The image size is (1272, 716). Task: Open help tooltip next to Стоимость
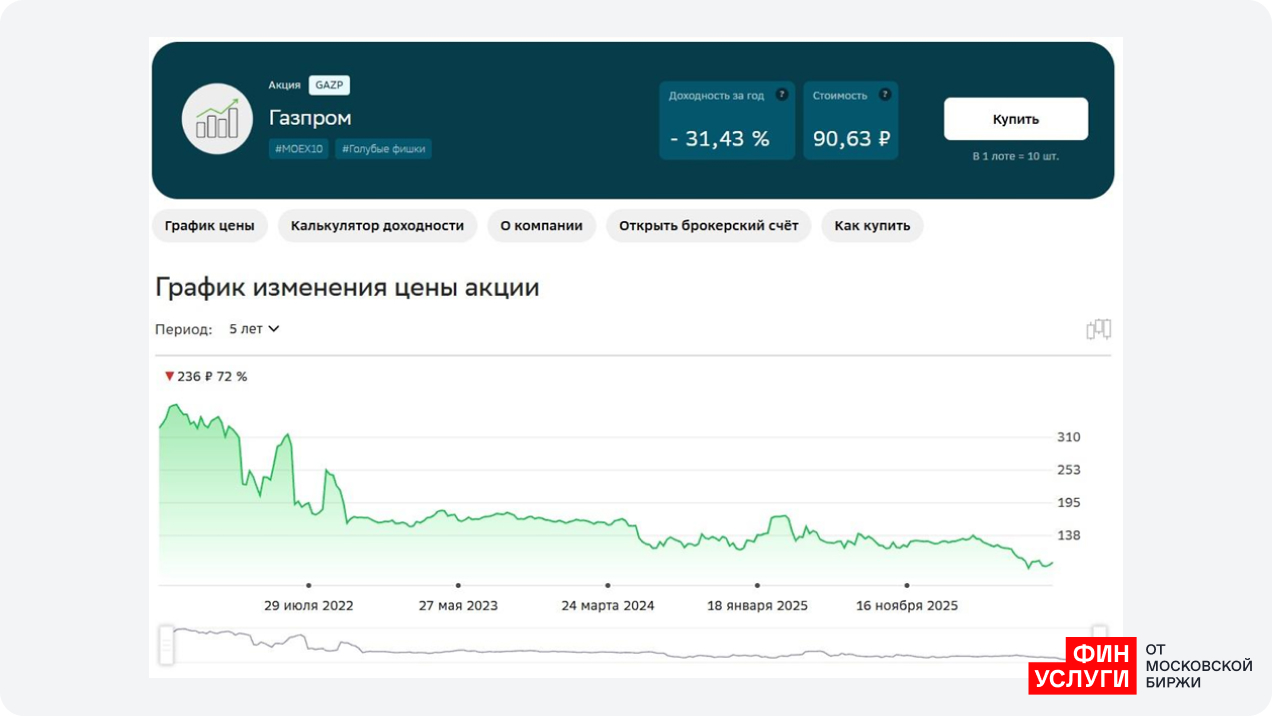click(x=885, y=95)
